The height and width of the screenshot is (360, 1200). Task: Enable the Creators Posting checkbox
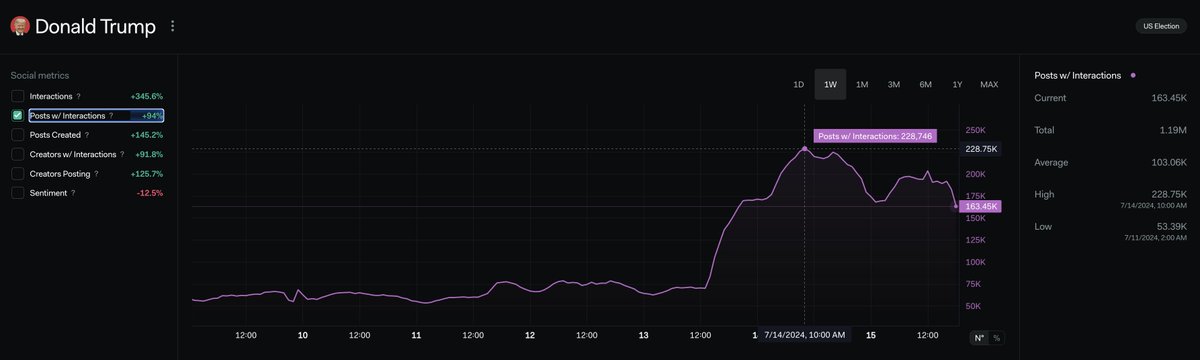point(17,174)
